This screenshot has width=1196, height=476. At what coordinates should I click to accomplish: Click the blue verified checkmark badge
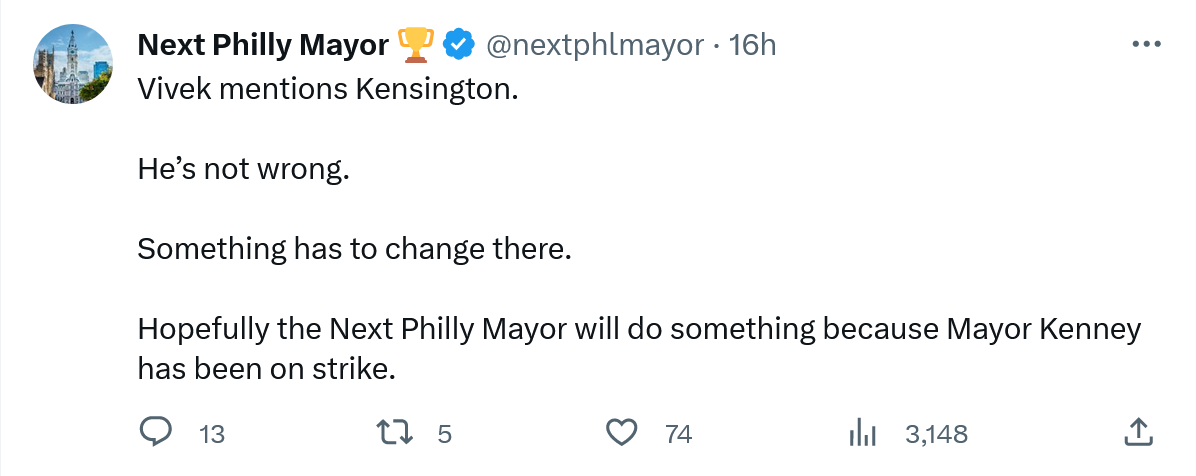(458, 45)
